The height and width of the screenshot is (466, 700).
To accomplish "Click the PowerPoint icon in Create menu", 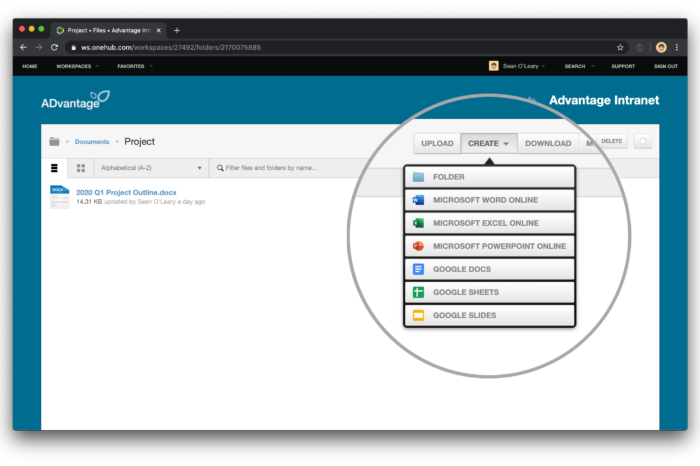I will (418, 246).
